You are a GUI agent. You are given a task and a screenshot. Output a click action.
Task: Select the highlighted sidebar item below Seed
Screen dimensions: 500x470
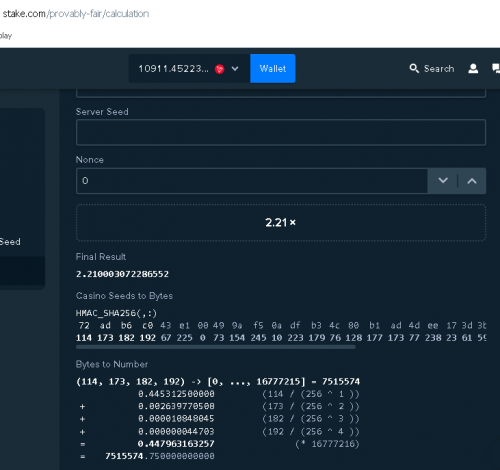[22, 270]
